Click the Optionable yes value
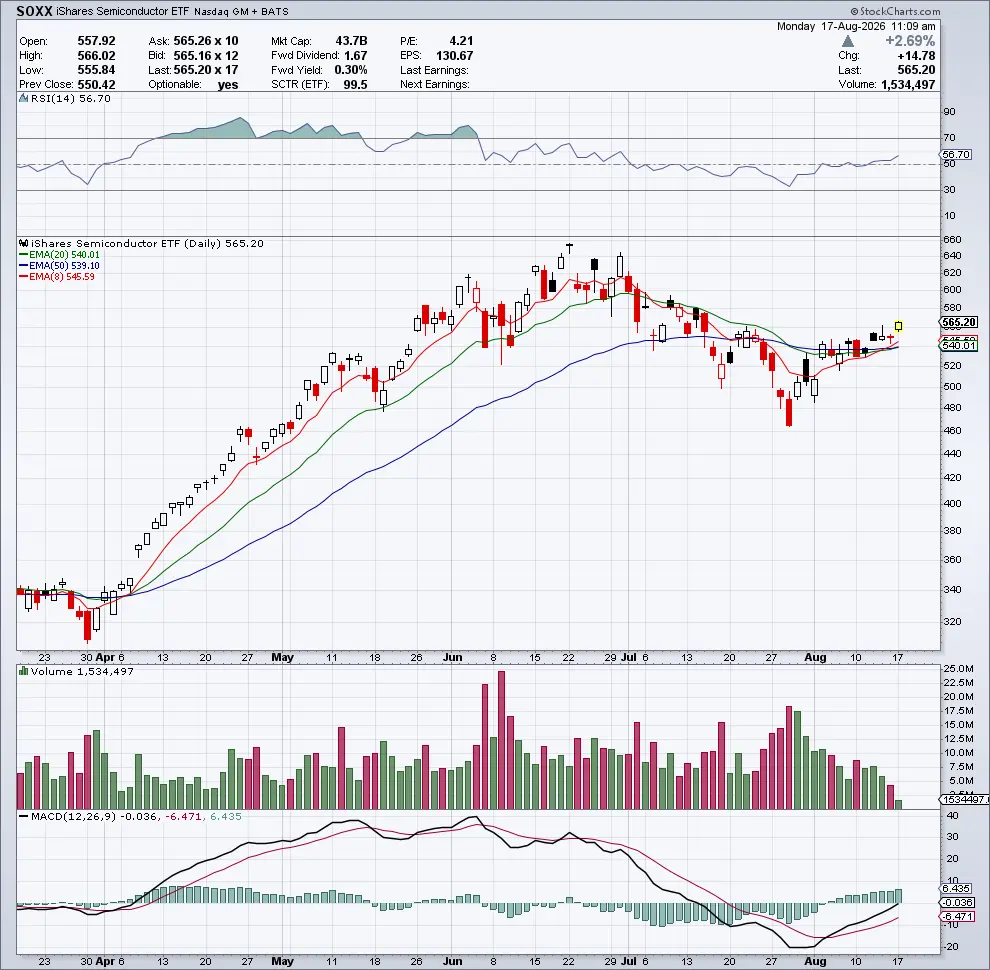The width and height of the screenshot is (990, 970). [228, 85]
